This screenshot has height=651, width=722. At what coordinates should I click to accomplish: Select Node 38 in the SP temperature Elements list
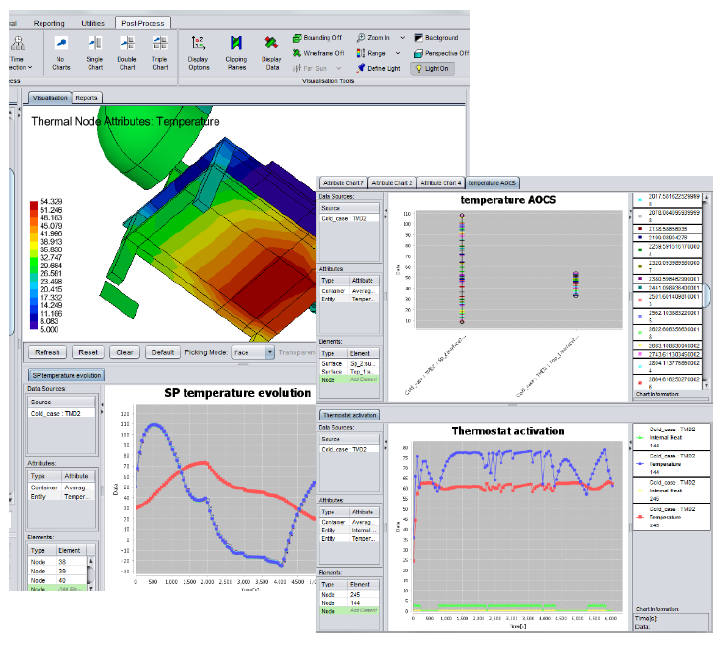(x=58, y=562)
